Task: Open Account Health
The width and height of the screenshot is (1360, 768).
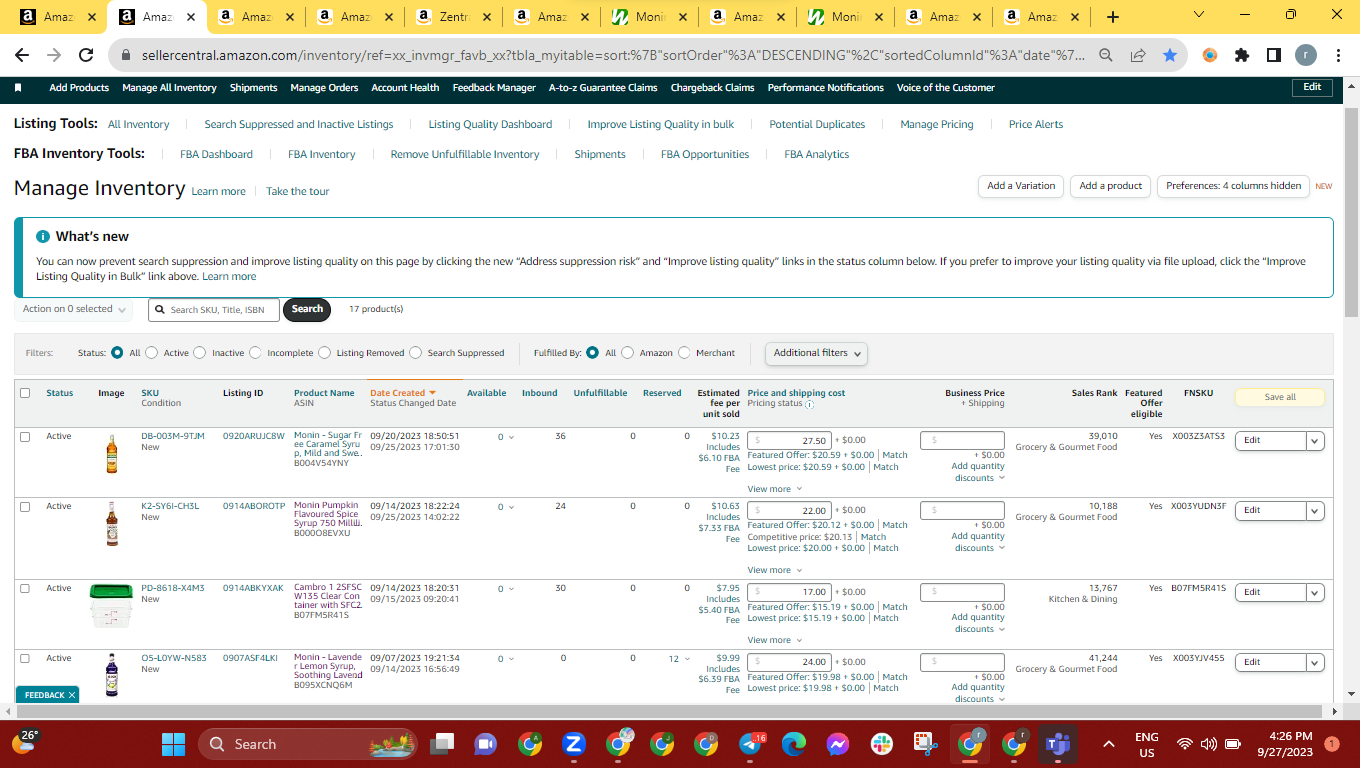Action: coord(405,88)
